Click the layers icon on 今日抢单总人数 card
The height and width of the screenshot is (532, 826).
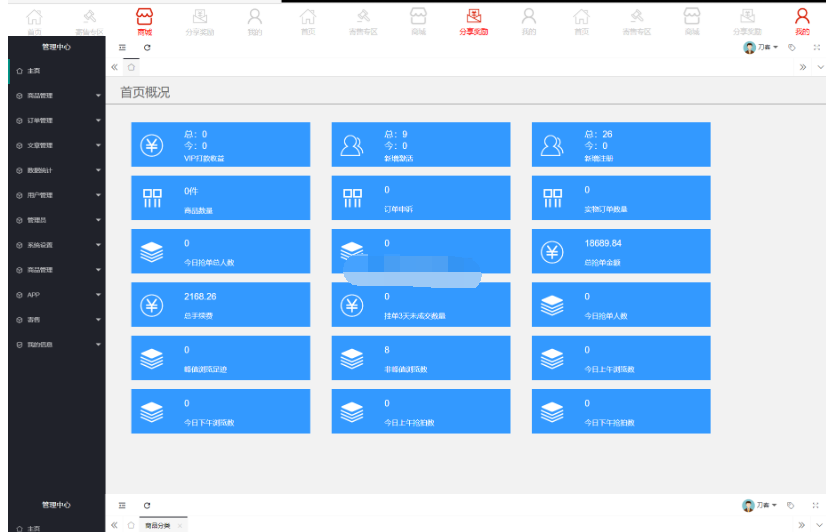[152, 252]
